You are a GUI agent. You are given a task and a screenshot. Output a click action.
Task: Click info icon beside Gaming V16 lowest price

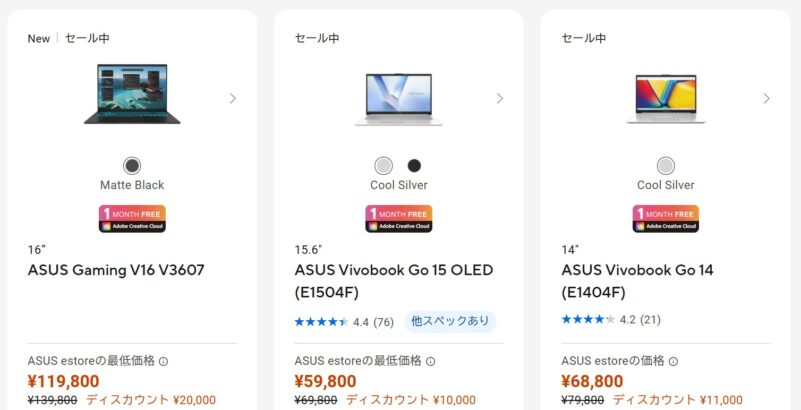coord(164,362)
